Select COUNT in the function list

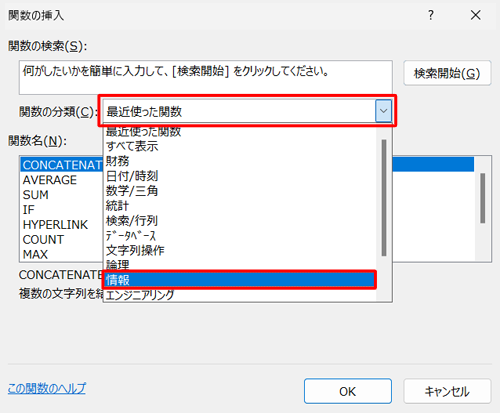coord(62,240)
